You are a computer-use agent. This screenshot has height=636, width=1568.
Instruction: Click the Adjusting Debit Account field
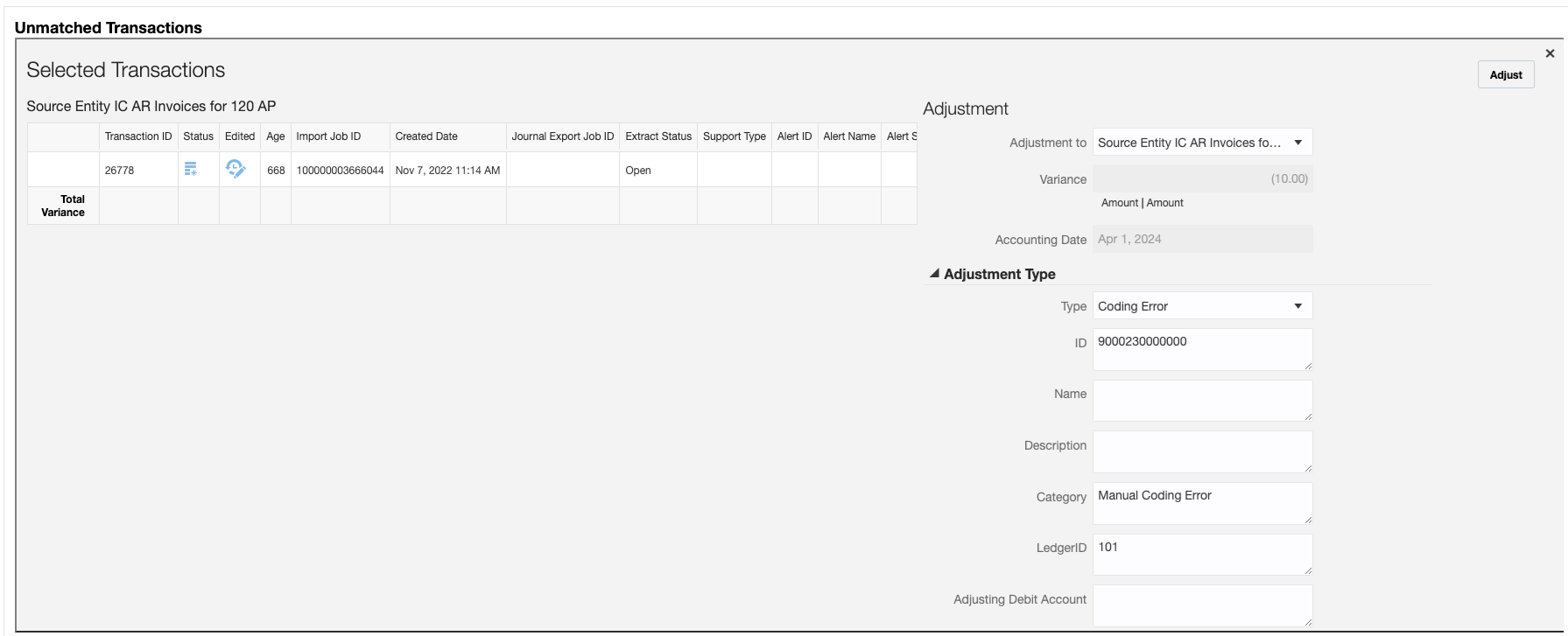pyautogui.click(x=1202, y=605)
